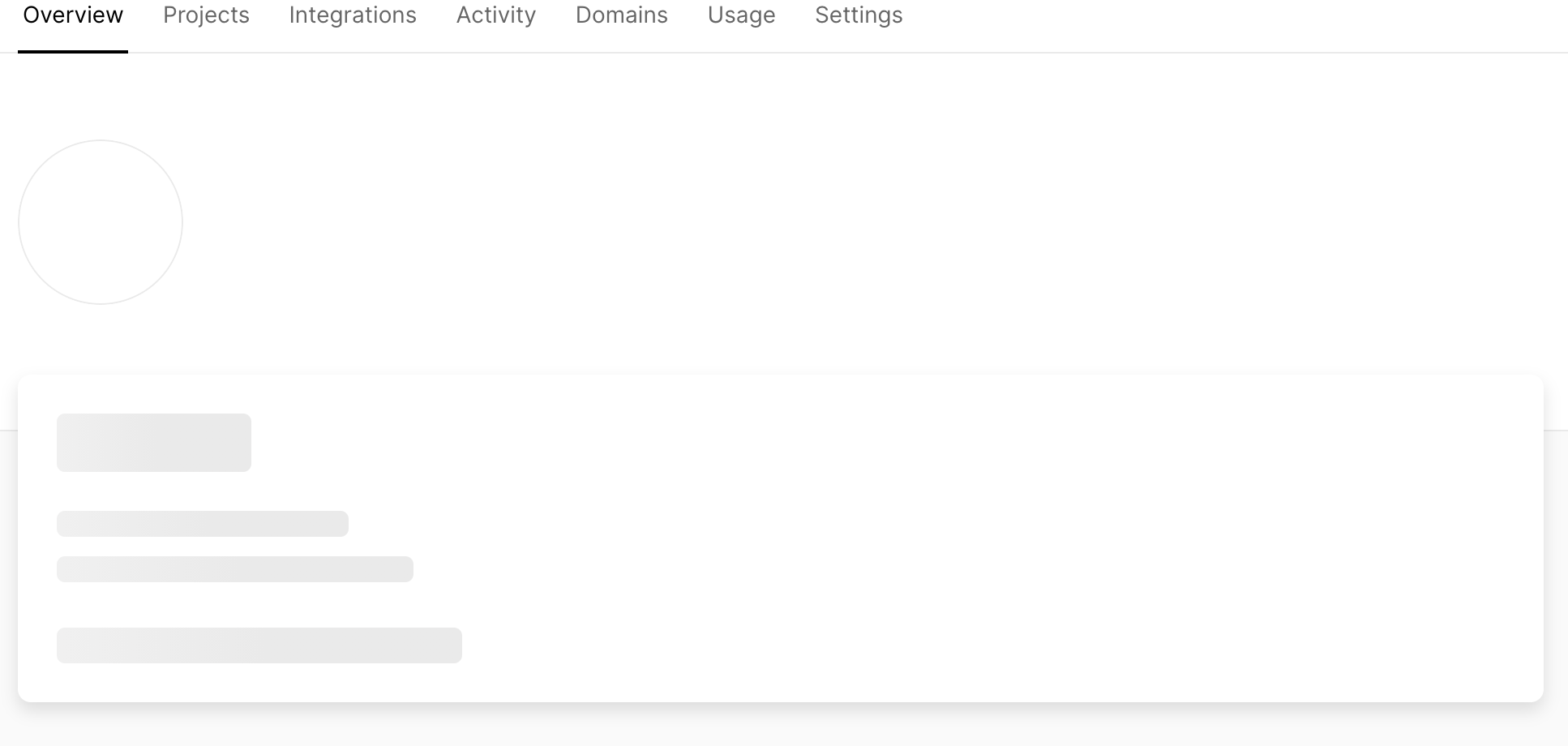This screenshot has height=746, width=1568.
Task: Click the bottom skeleton placeholder bar
Action: [x=259, y=645]
